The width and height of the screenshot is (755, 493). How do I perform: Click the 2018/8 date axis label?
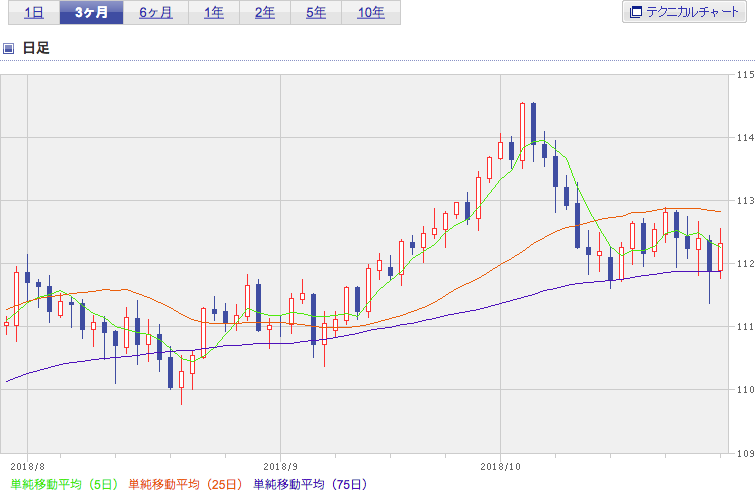pyautogui.click(x=27, y=467)
